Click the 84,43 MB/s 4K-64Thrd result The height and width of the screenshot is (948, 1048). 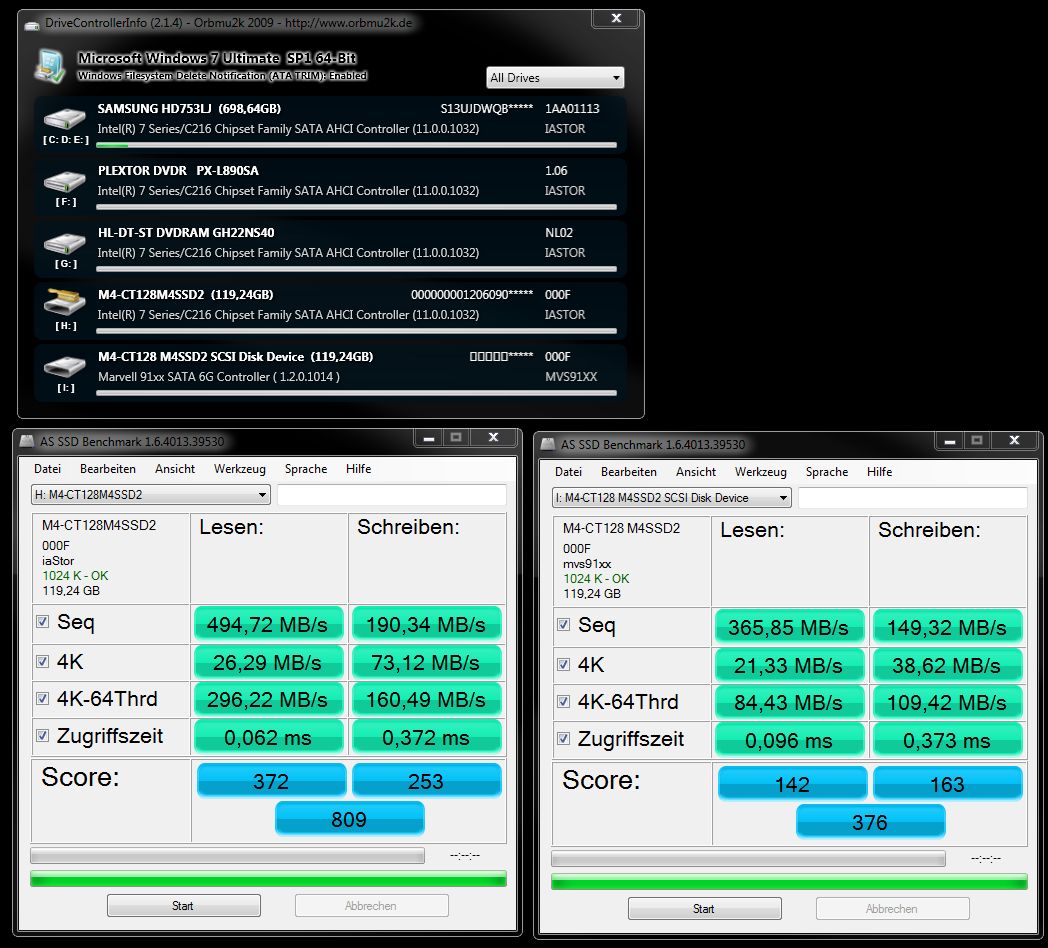tap(789, 701)
